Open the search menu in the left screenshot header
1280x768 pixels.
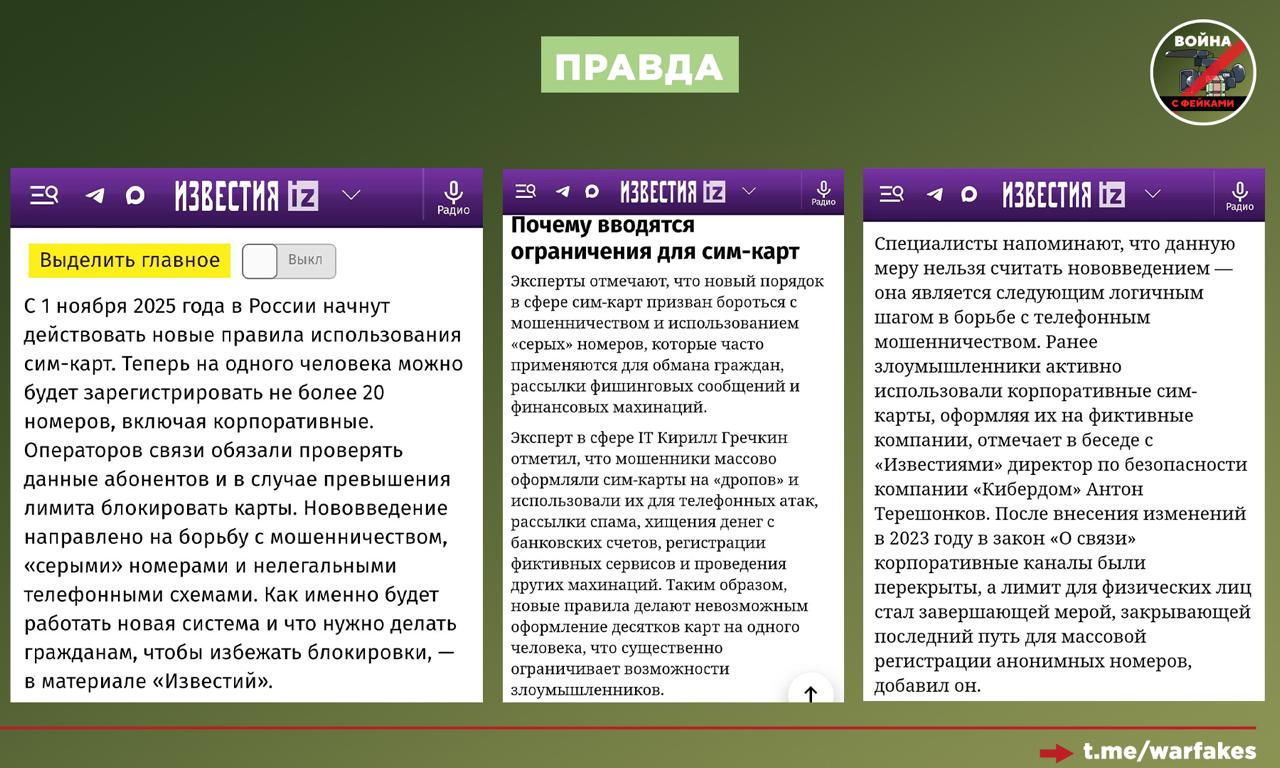pyautogui.click(x=44, y=195)
